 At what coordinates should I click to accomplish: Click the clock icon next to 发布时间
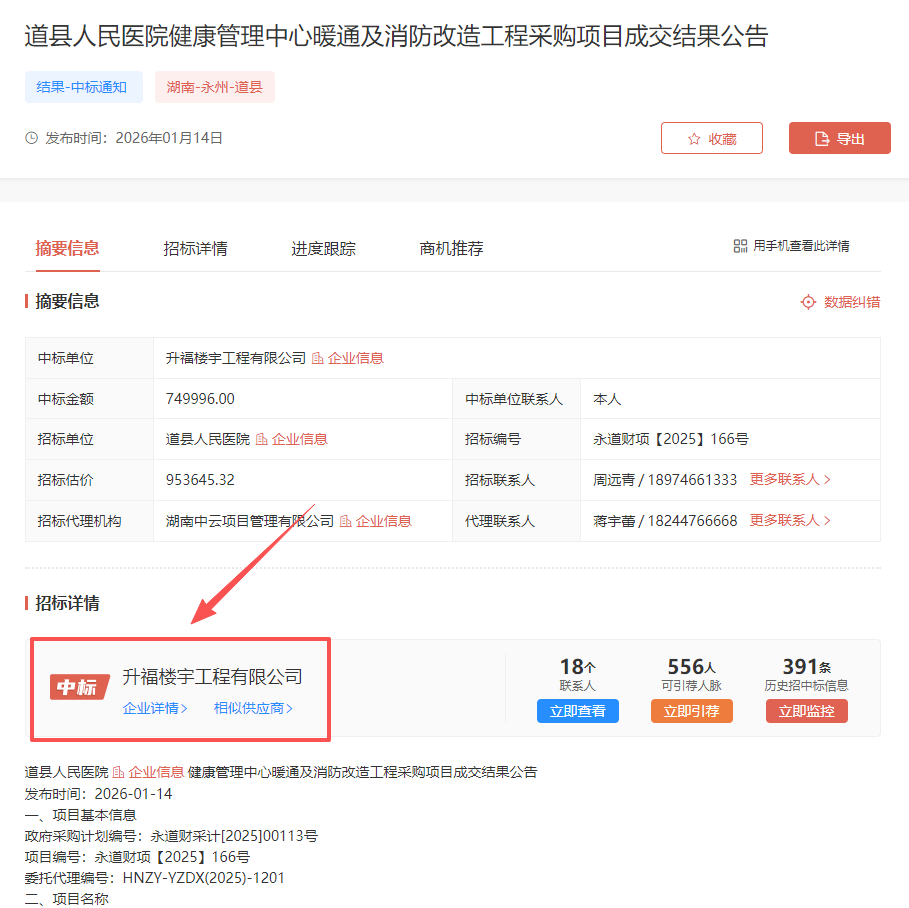32,138
